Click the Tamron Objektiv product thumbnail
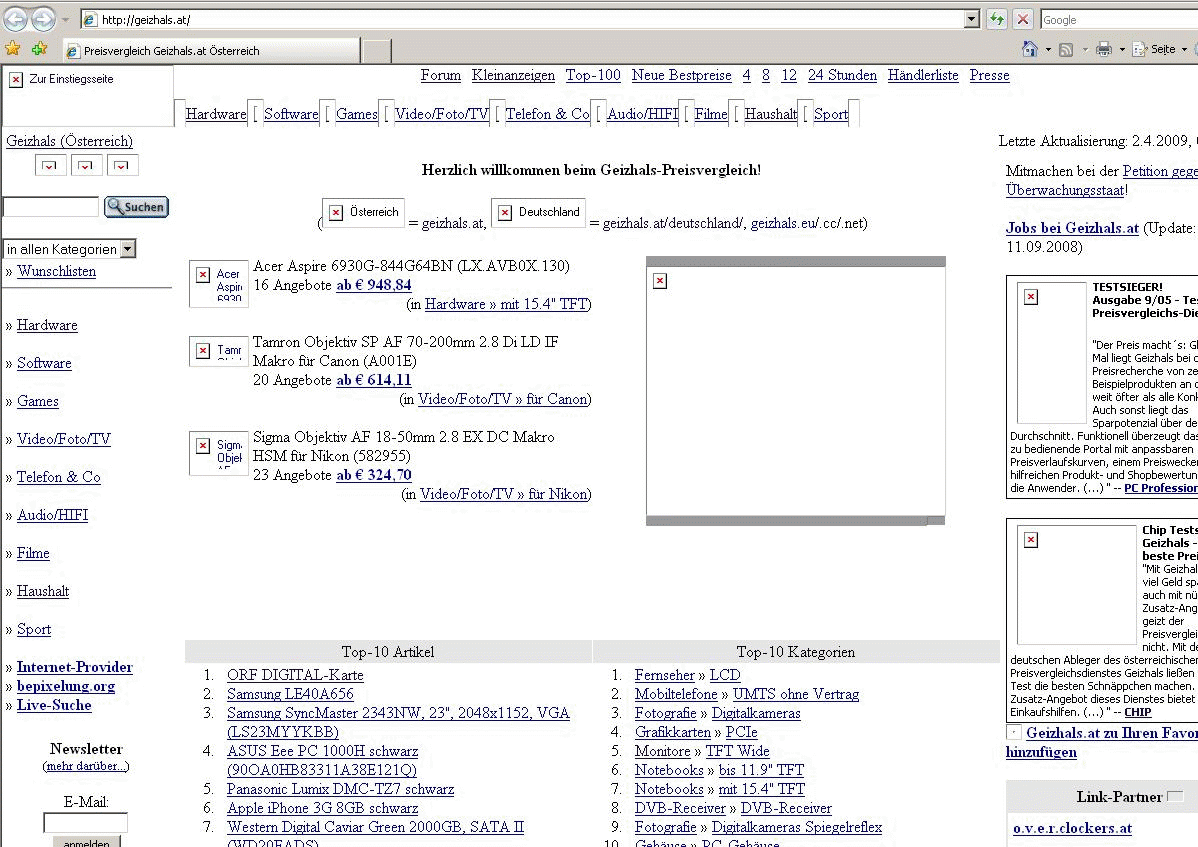 click(219, 351)
